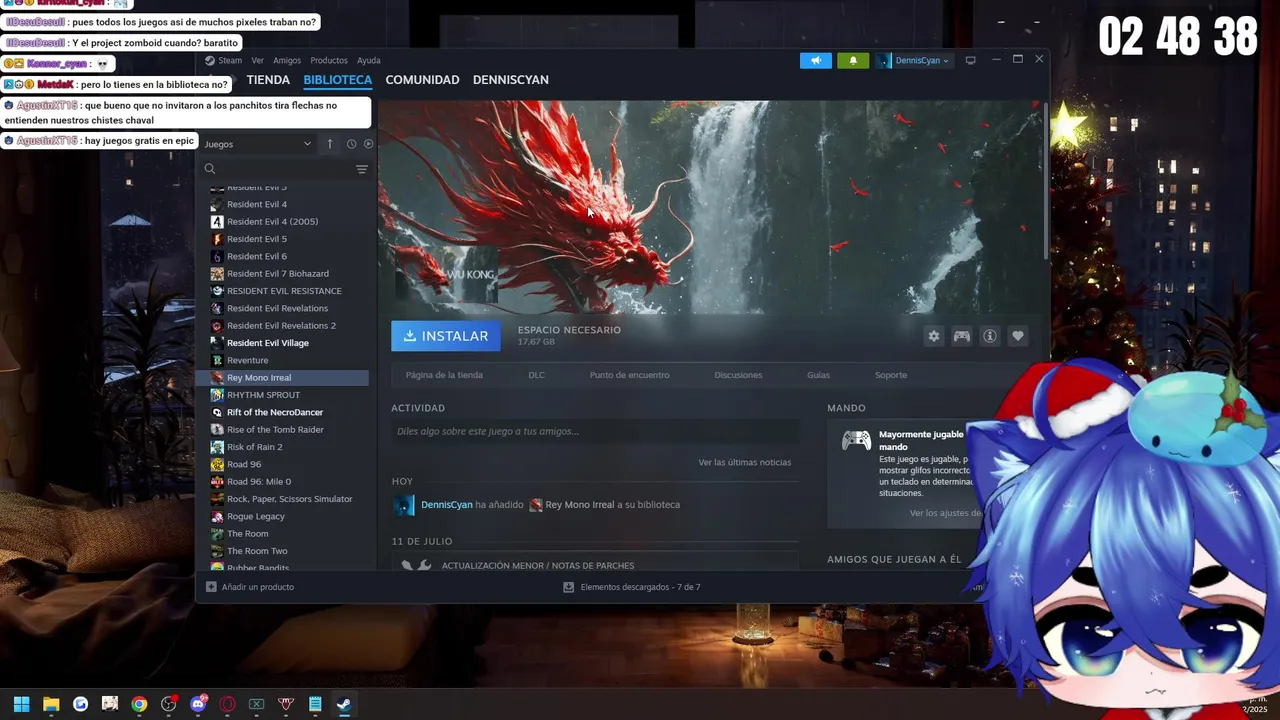Open Soporte link

(891, 375)
